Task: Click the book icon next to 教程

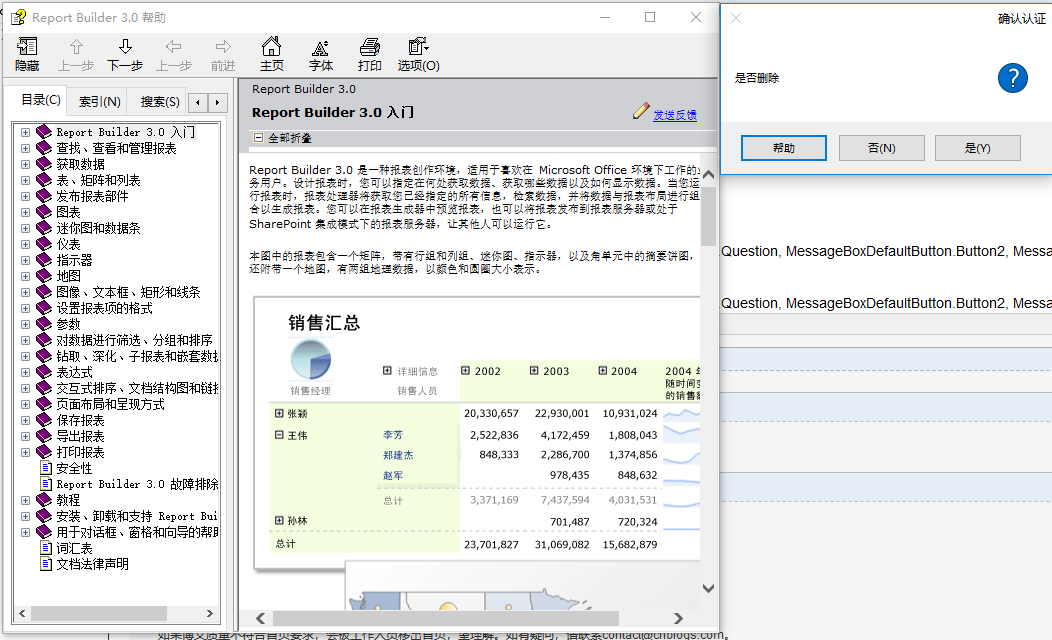Action: pos(44,500)
